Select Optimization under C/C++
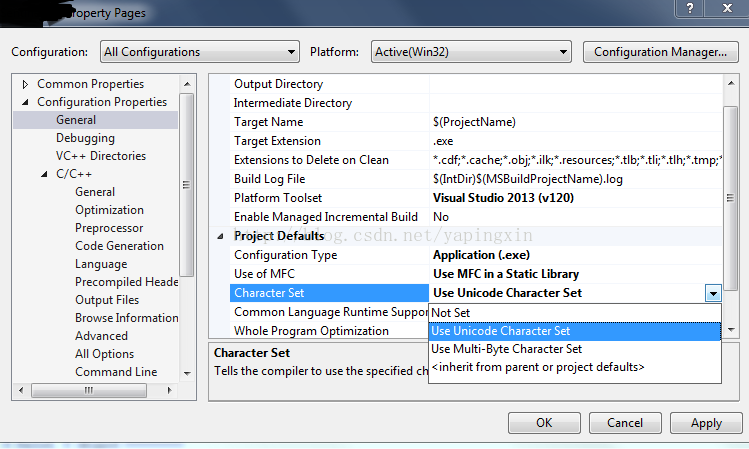The width and height of the screenshot is (749, 449). point(109,210)
